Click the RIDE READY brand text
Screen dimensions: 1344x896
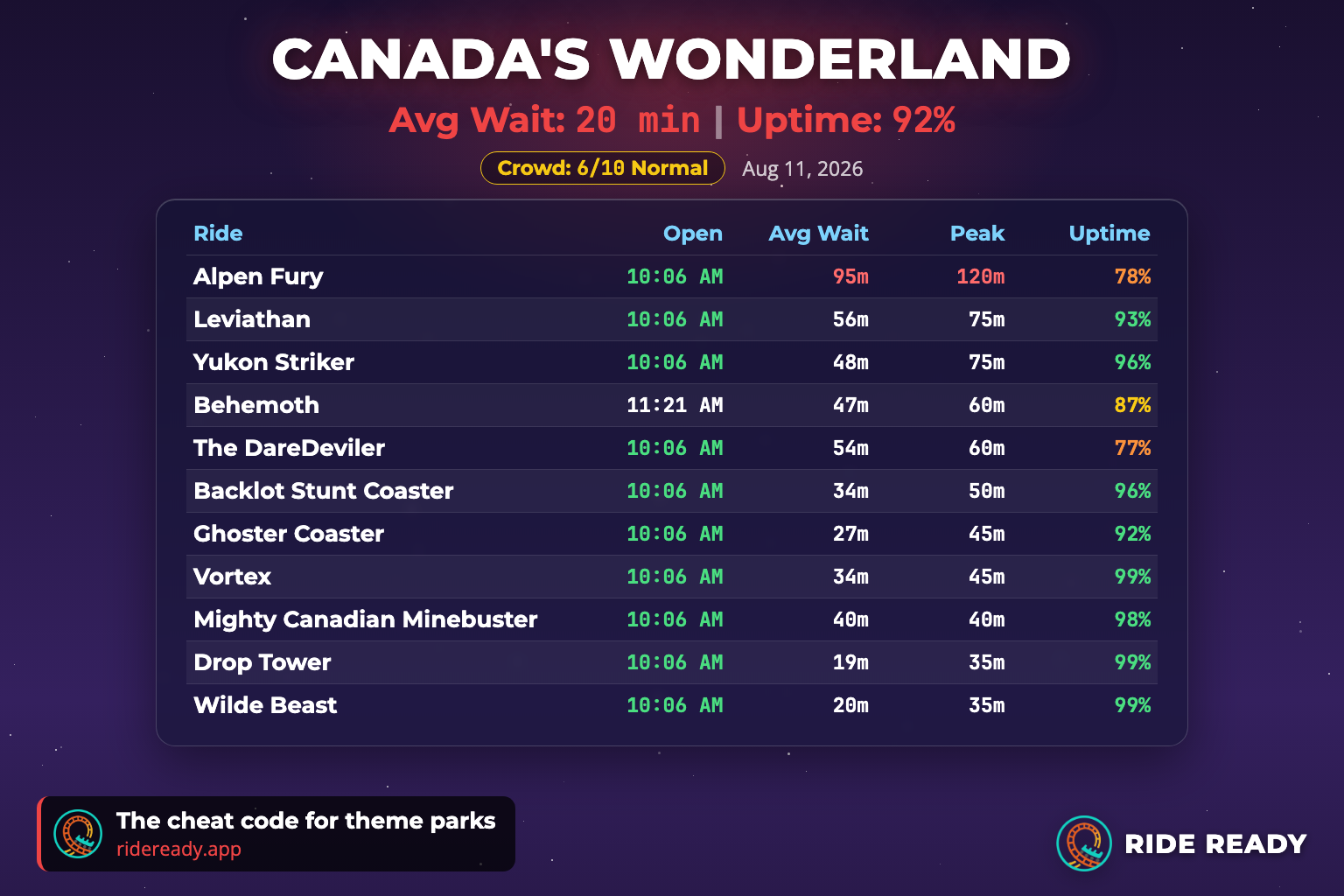[x=1215, y=843]
